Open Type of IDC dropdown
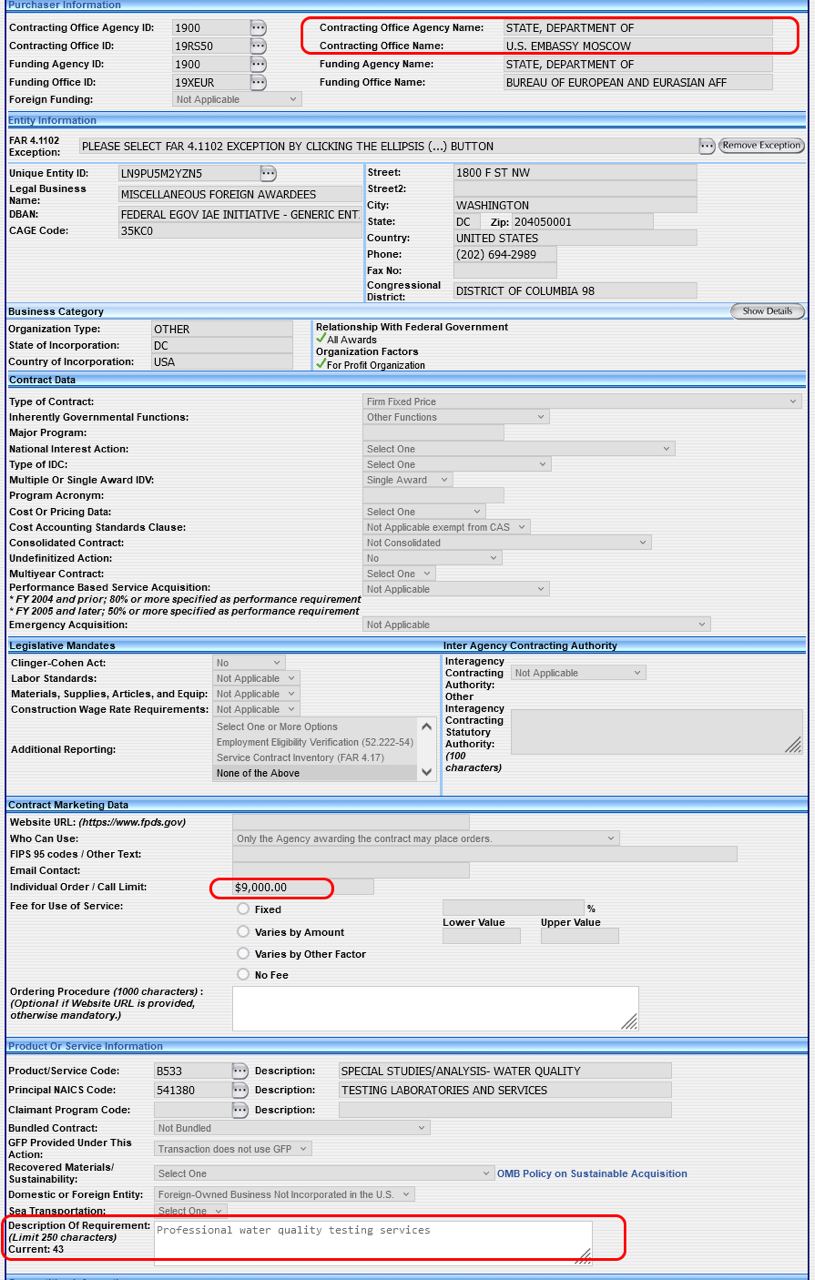Screen dimensions: 815x1280 coord(457,465)
